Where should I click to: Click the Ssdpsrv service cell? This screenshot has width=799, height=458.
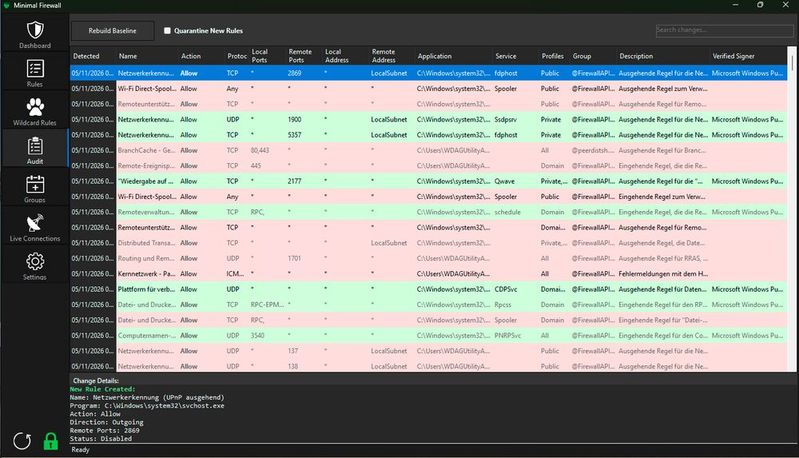click(x=505, y=119)
